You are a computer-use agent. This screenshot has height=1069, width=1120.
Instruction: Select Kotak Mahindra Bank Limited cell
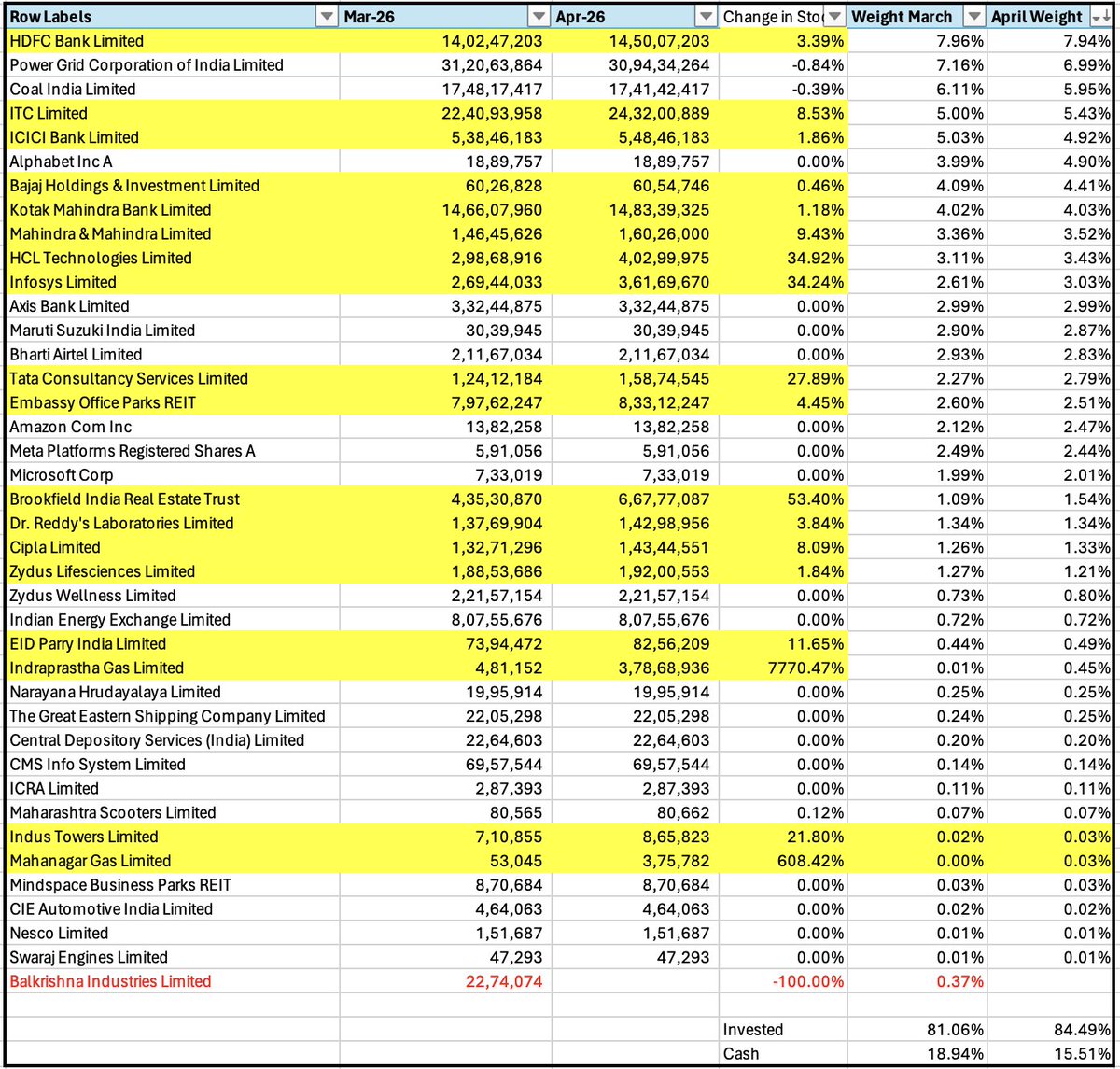[x=173, y=210]
